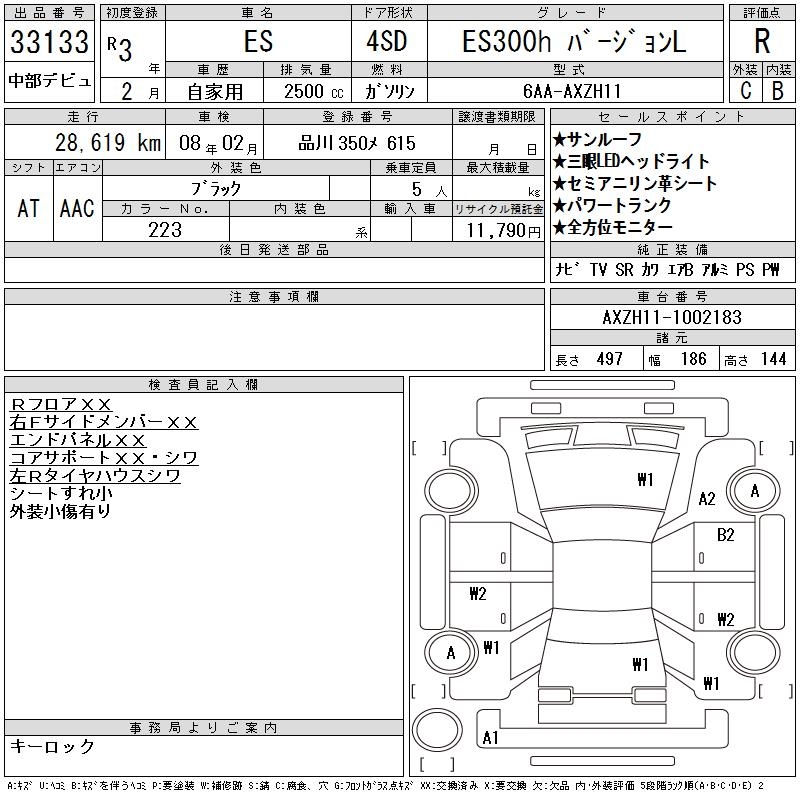Select the コアサポート××・シワ inspector note
Viewport: 800px width, 800px height.
[103, 458]
